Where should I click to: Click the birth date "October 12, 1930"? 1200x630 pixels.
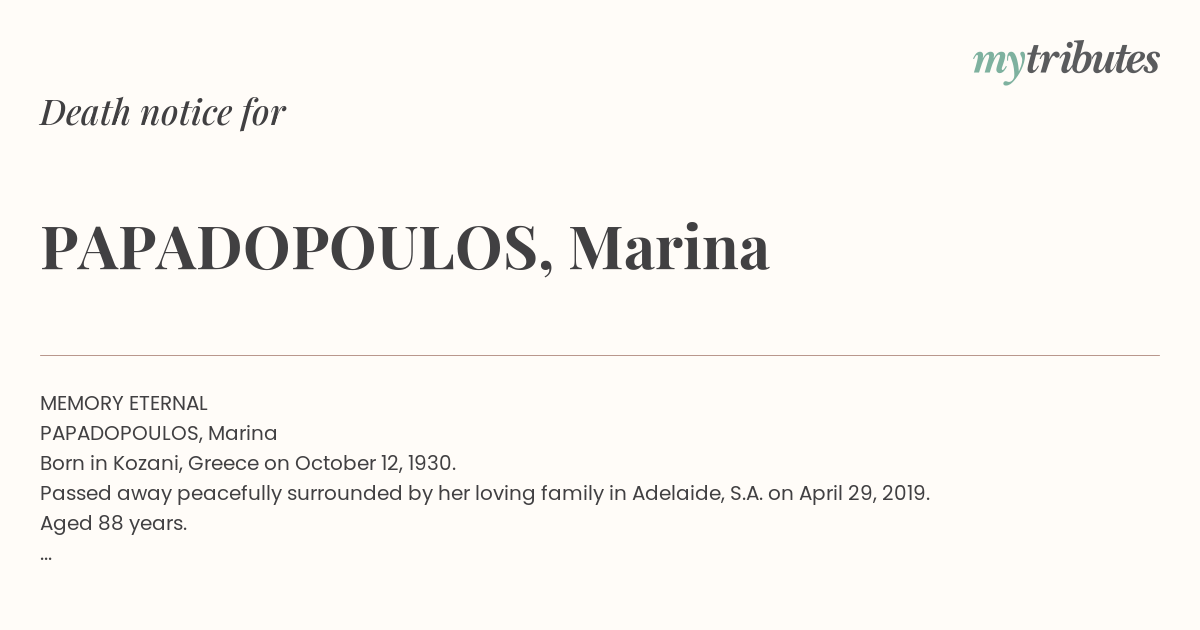pos(374,463)
